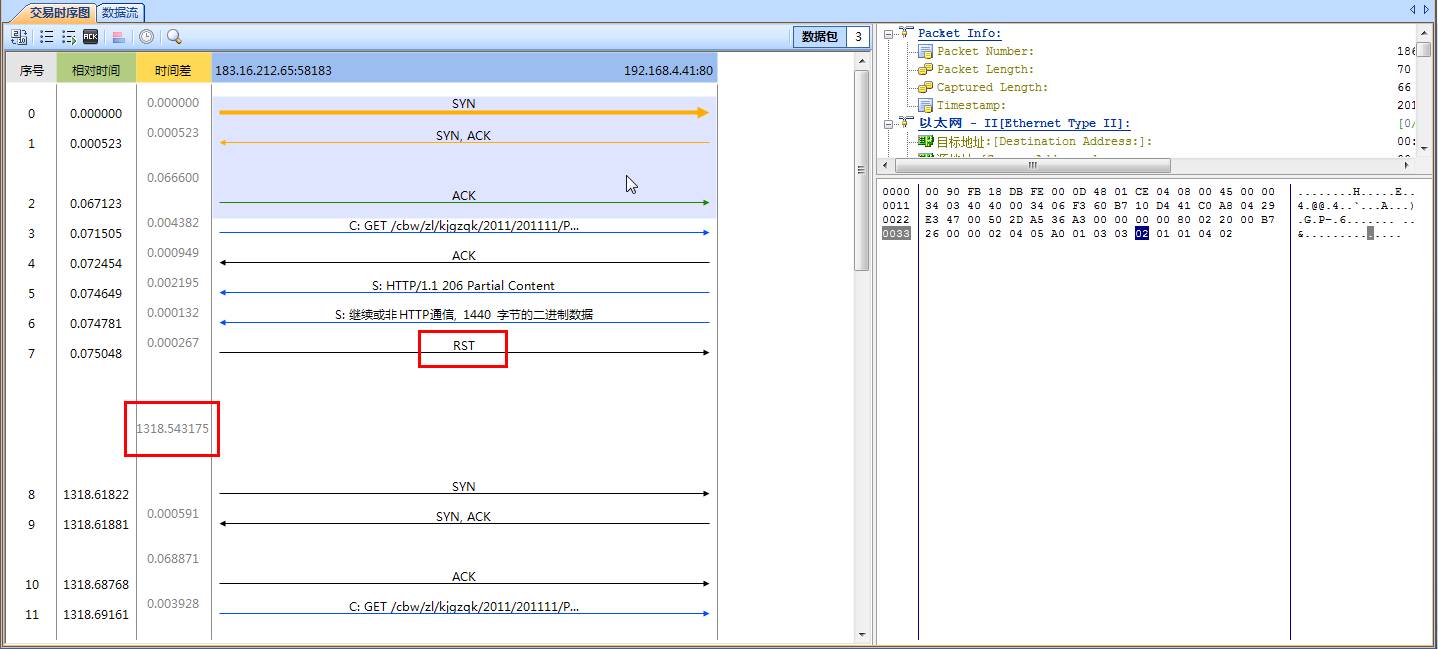Click the 以太网 Ethernet Type II link

pyautogui.click(x=1024, y=123)
